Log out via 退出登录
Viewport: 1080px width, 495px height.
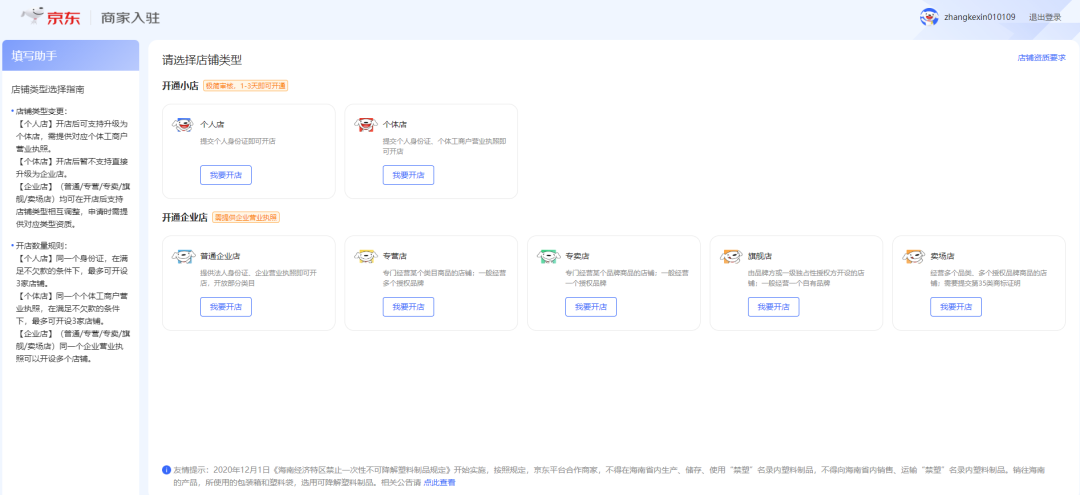click(x=1045, y=17)
